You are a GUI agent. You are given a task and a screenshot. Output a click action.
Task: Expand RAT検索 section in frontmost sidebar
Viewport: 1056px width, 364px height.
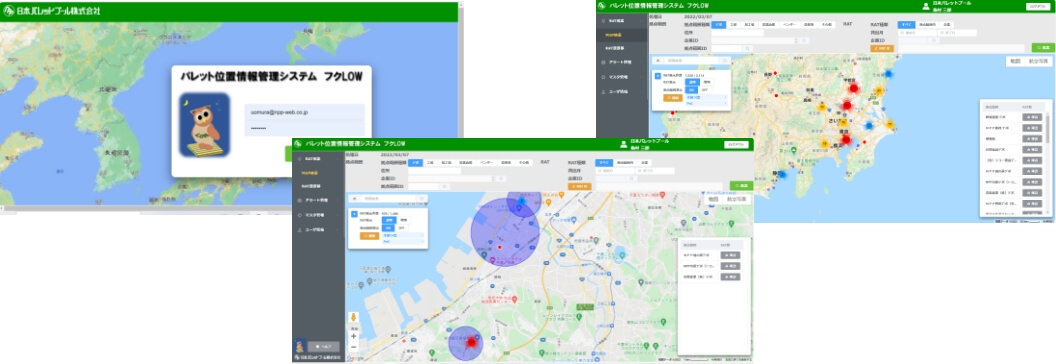coord(318,159)
